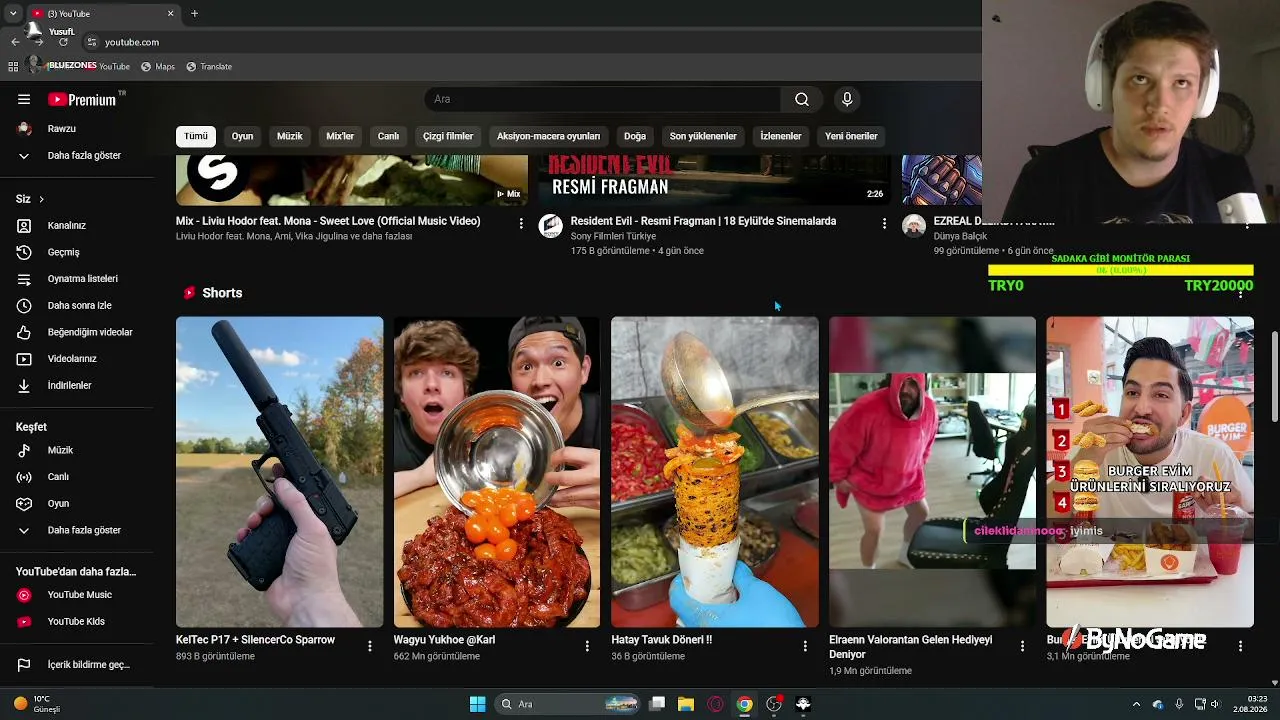Viewport: 1280px width, 720px height.
Task: Open Sony Filmleri Türkiye channel avatar
Action: 551,226
